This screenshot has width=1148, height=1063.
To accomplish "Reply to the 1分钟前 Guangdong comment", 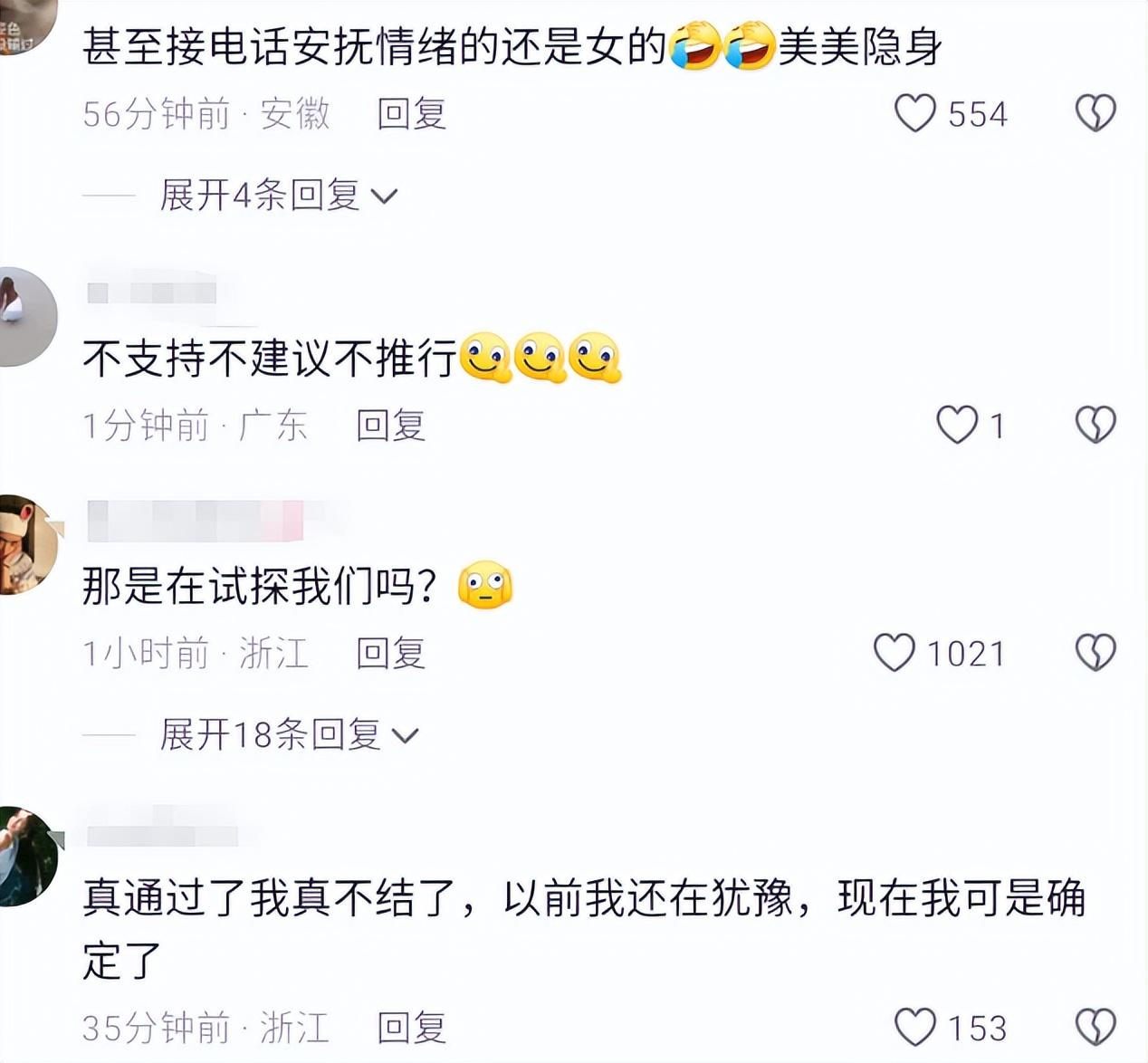I will 390,425.
